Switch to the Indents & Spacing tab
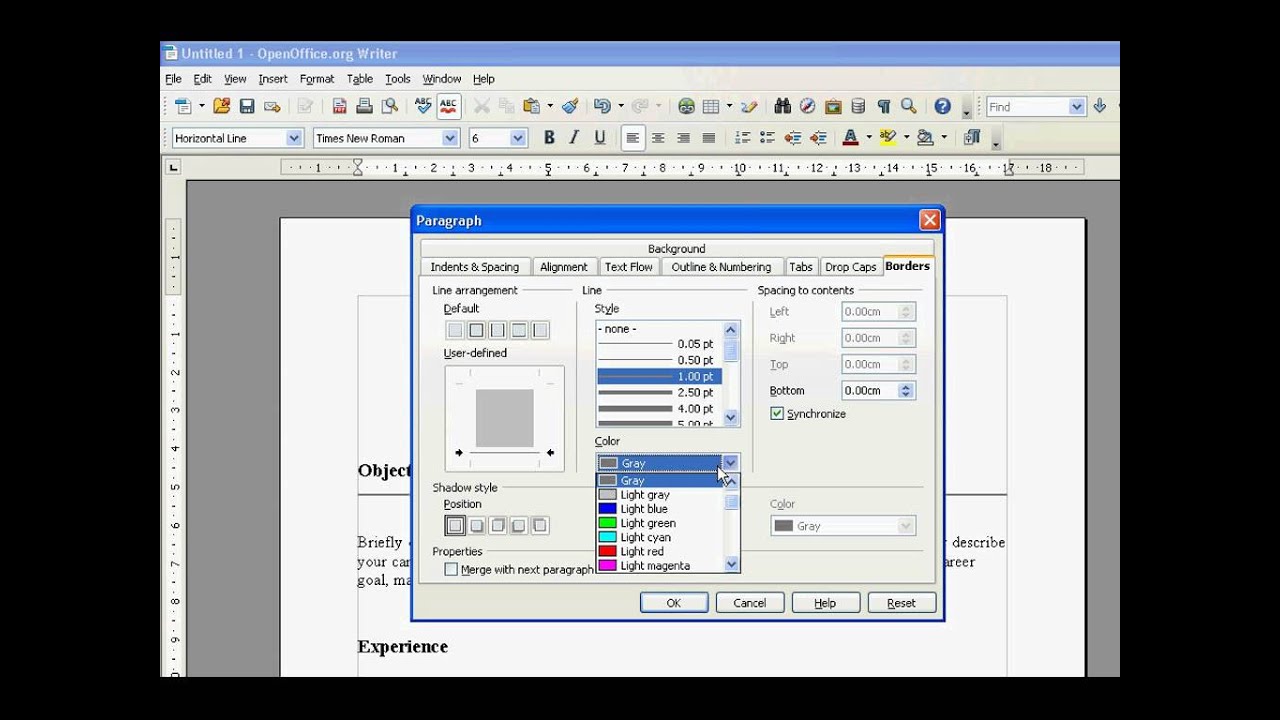This screenshot has width=1280, height=720. (x=475, y=267)
